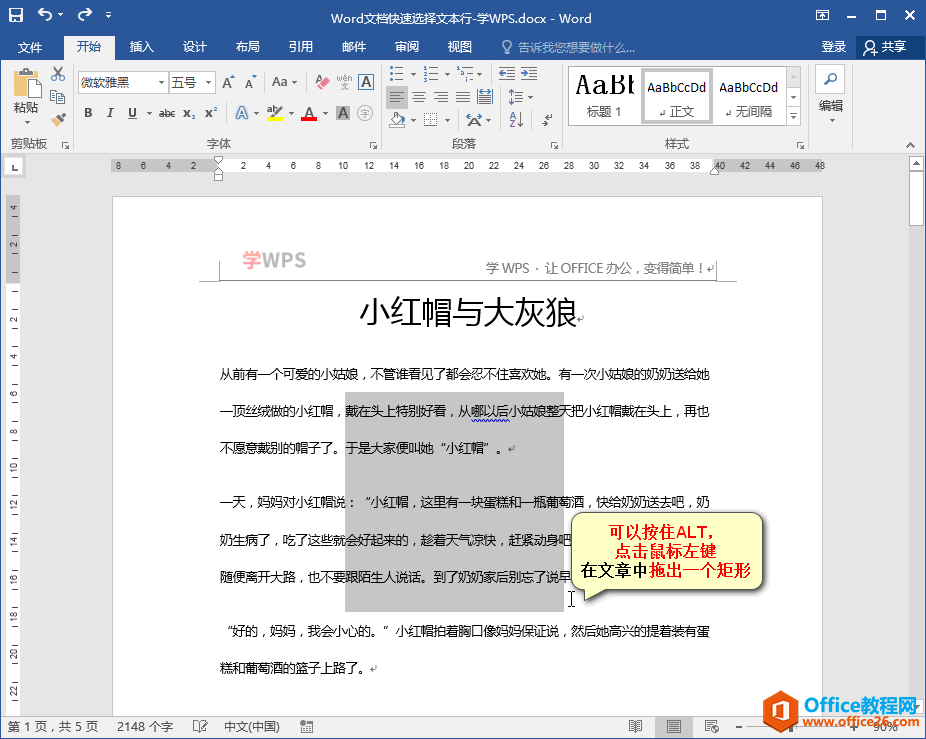Select the strikethrough icon
The width and height of the screenshot is (926, 739).
point(166,111)
